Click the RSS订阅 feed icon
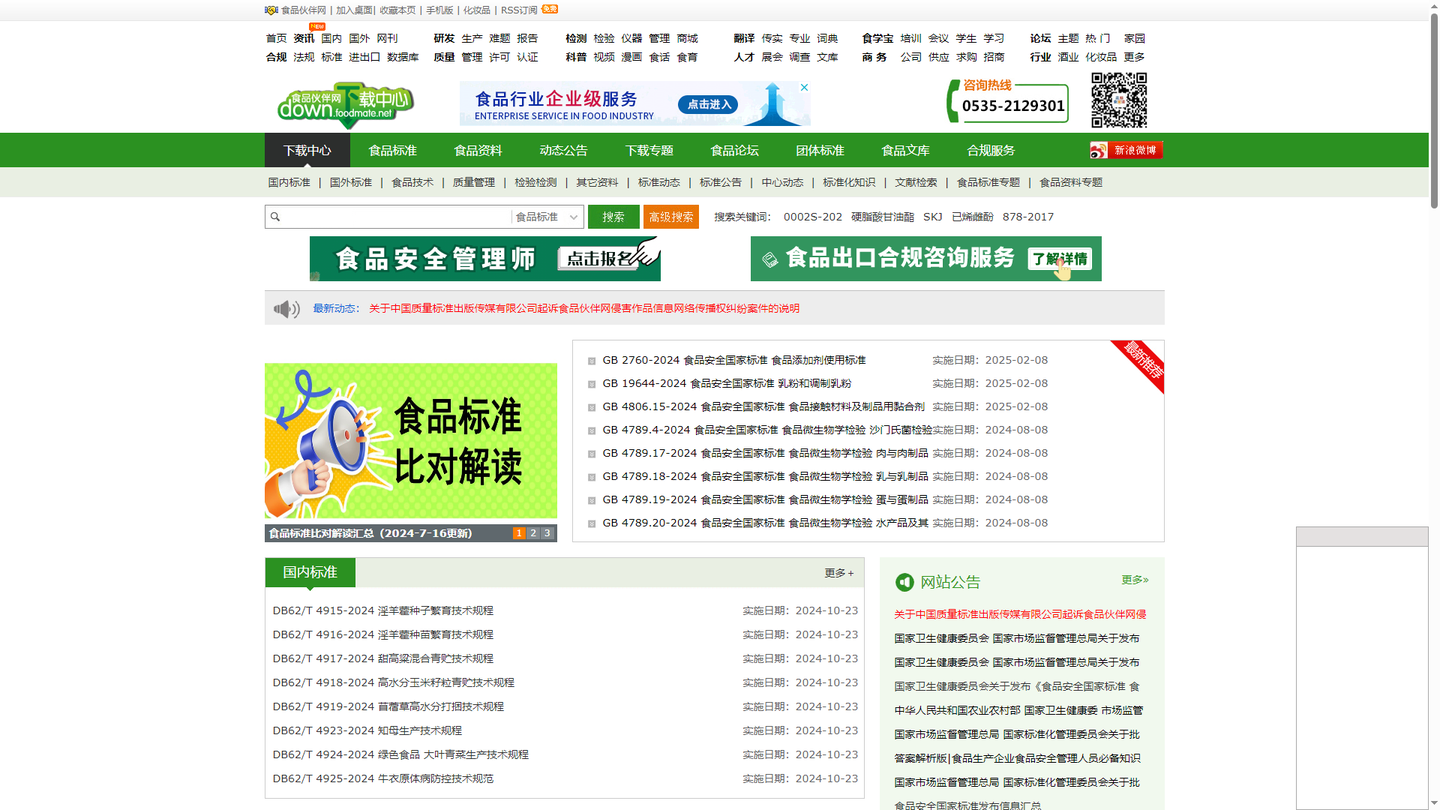This screenshot has width=1440, height=810. pos(550,9)
